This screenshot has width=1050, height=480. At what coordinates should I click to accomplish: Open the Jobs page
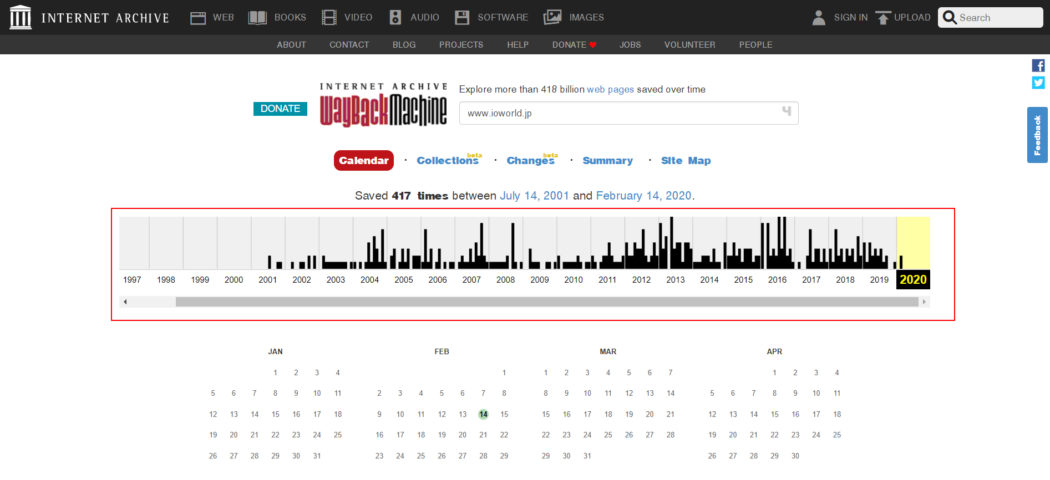pyautogui.click(x=630, y=45)
